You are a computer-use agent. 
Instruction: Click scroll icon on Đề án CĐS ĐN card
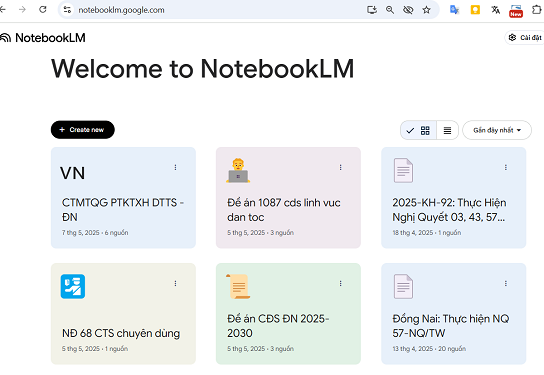pos(238,287)
